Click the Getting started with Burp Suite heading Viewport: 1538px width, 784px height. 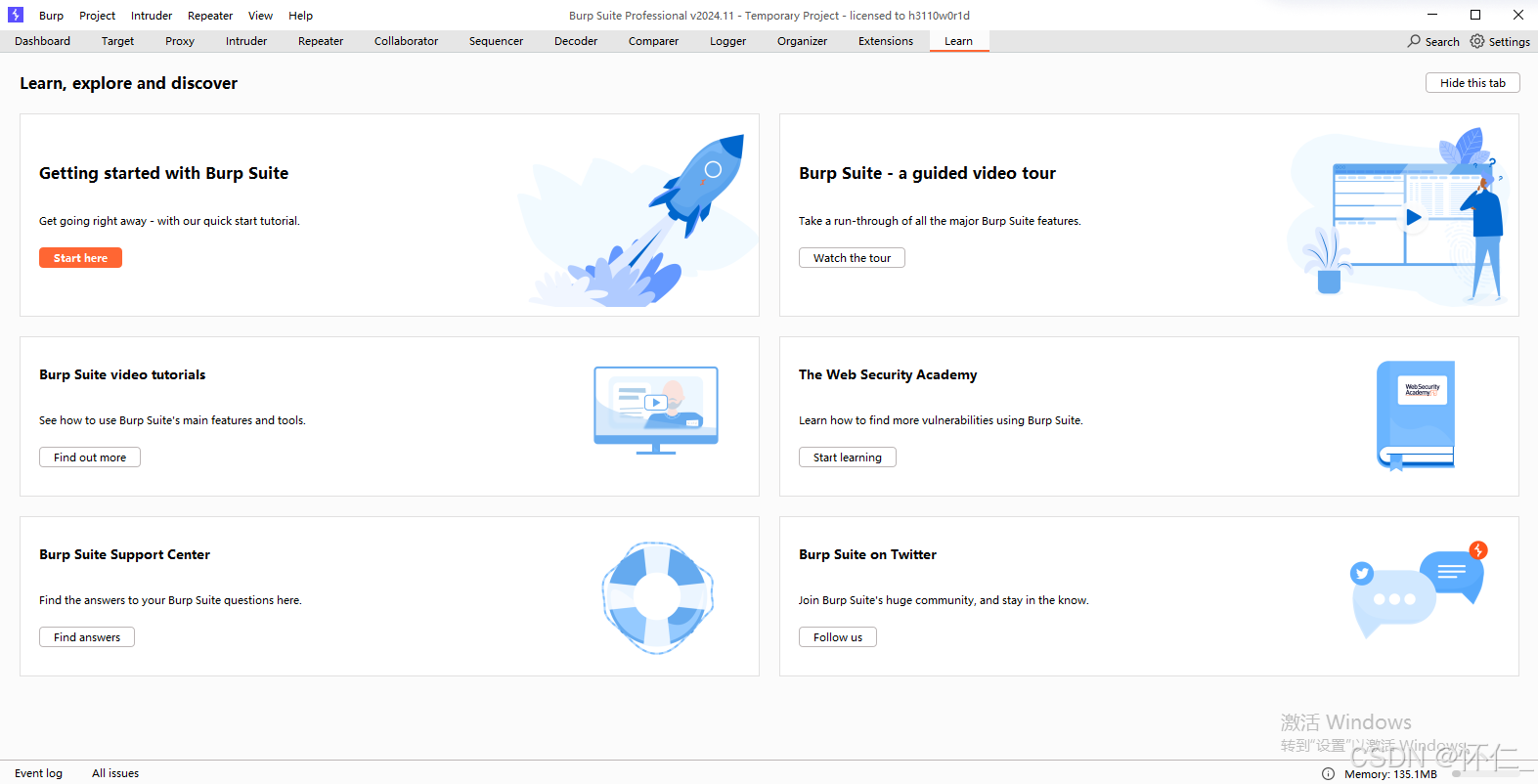pyautogui.click(x=163, y=173)
